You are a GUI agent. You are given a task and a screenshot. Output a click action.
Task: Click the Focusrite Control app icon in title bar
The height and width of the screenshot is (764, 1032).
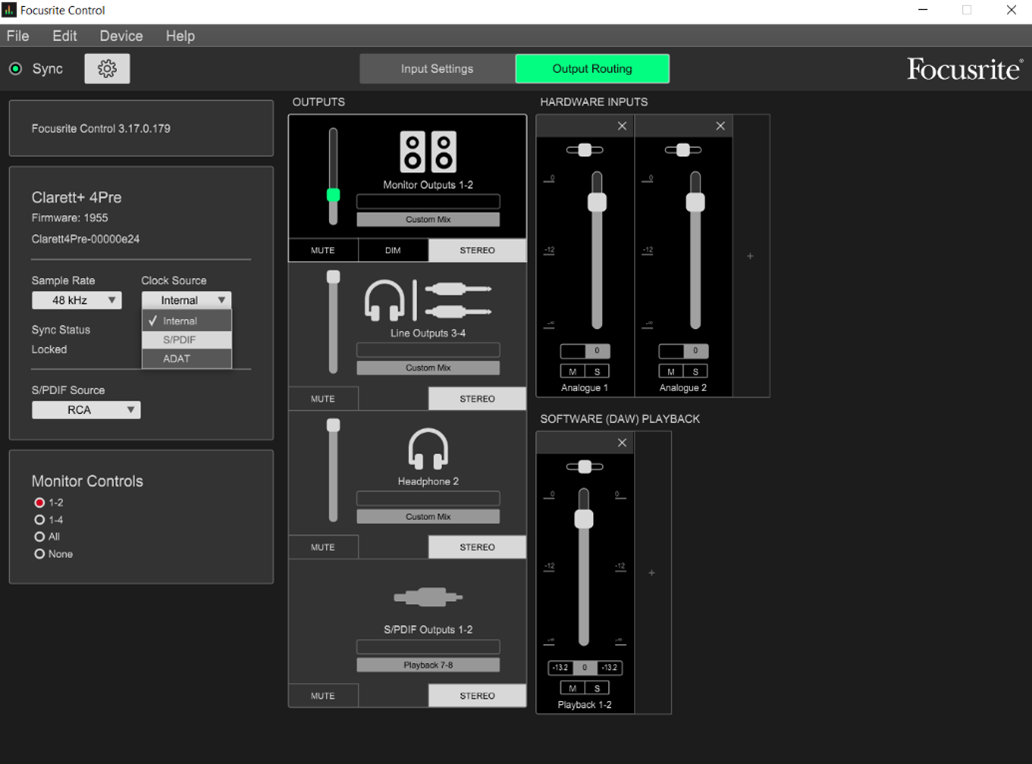[x=9, y=10]
